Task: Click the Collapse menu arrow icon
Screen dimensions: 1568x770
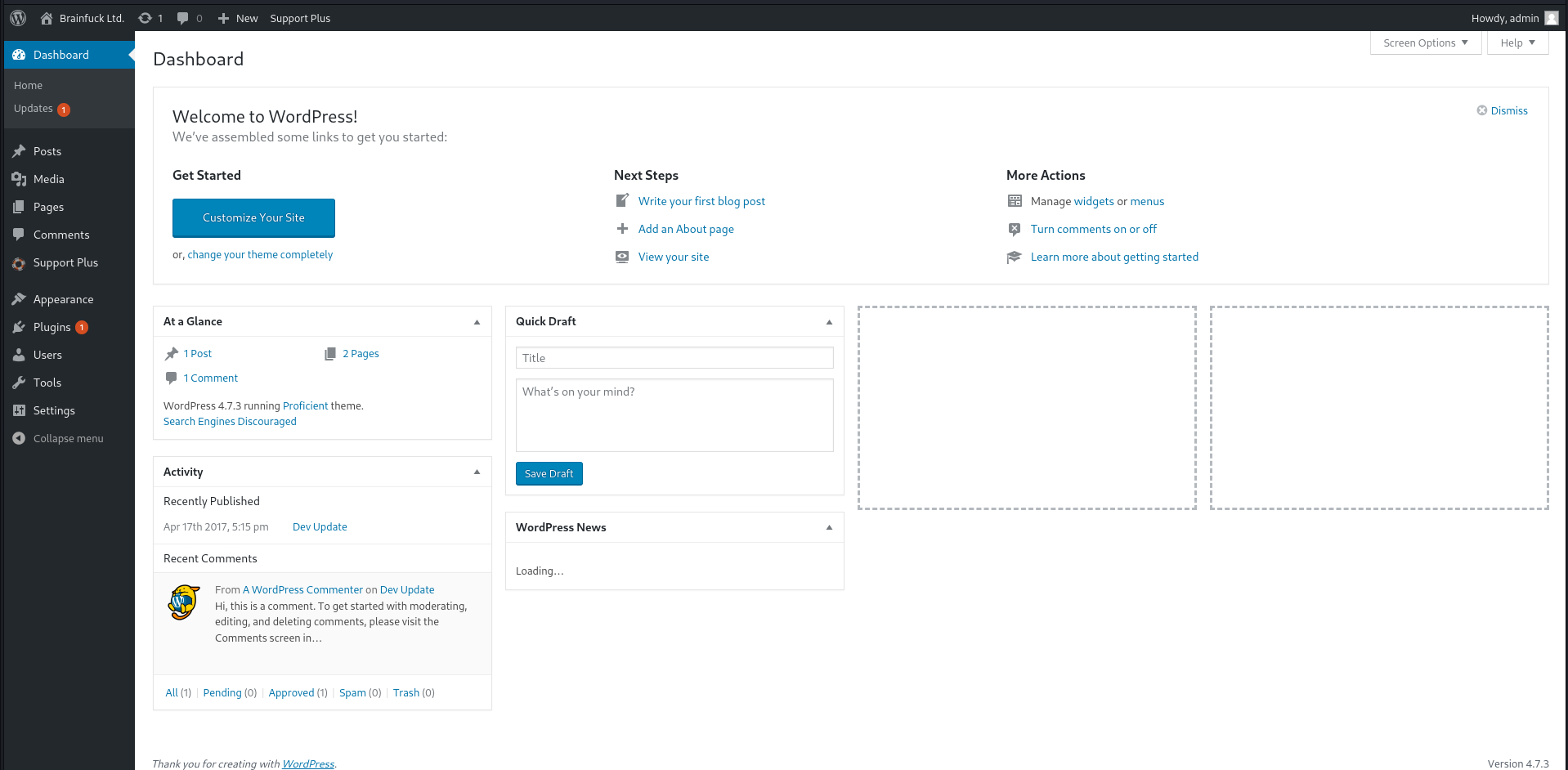Action: pyautogui.click(x=19, y=438)
